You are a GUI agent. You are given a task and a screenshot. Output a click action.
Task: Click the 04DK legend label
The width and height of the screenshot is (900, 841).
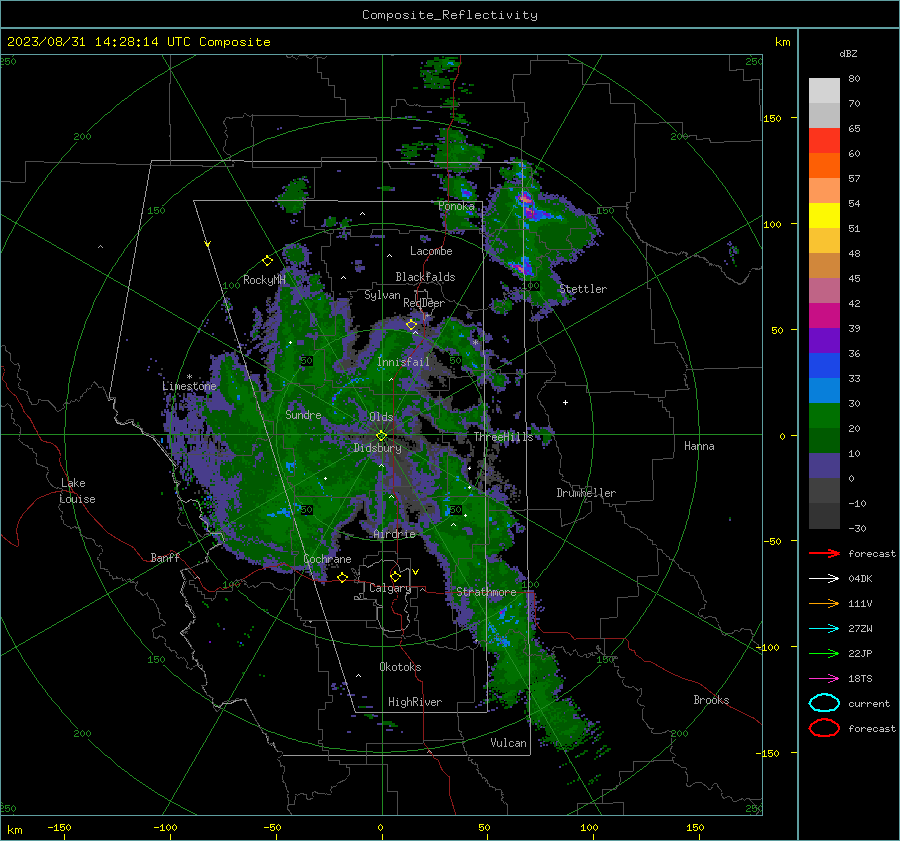pyautogui.click(x=860, y=579)
